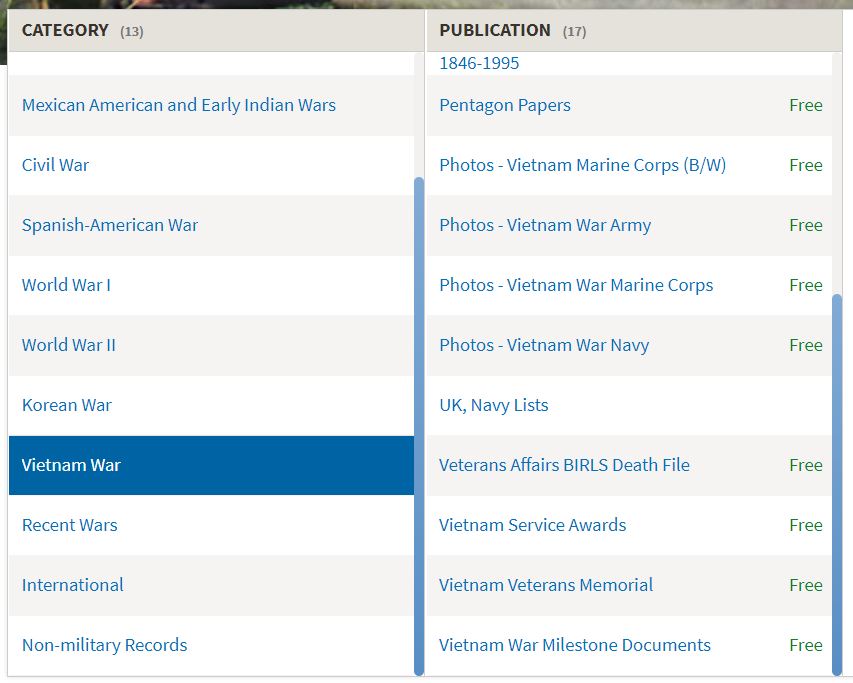
Task: Open the Korean War category
Action: coord(67,405)
